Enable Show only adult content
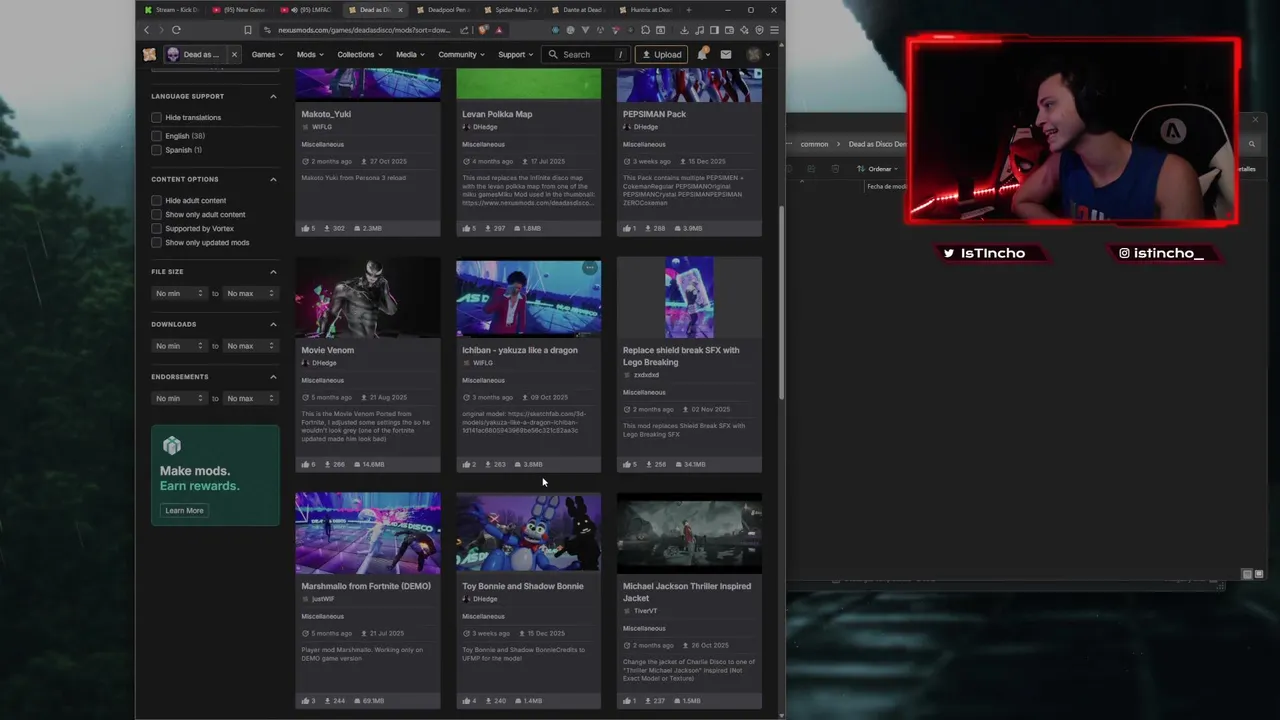The image size is (1280, 720). pos(156,214)
